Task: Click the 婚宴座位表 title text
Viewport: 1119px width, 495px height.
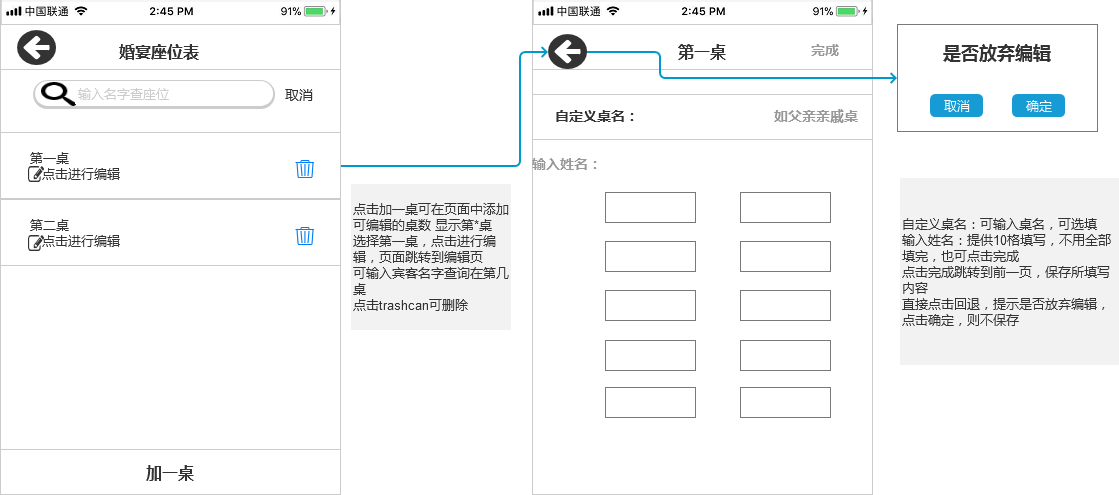Action: (158, 52)
